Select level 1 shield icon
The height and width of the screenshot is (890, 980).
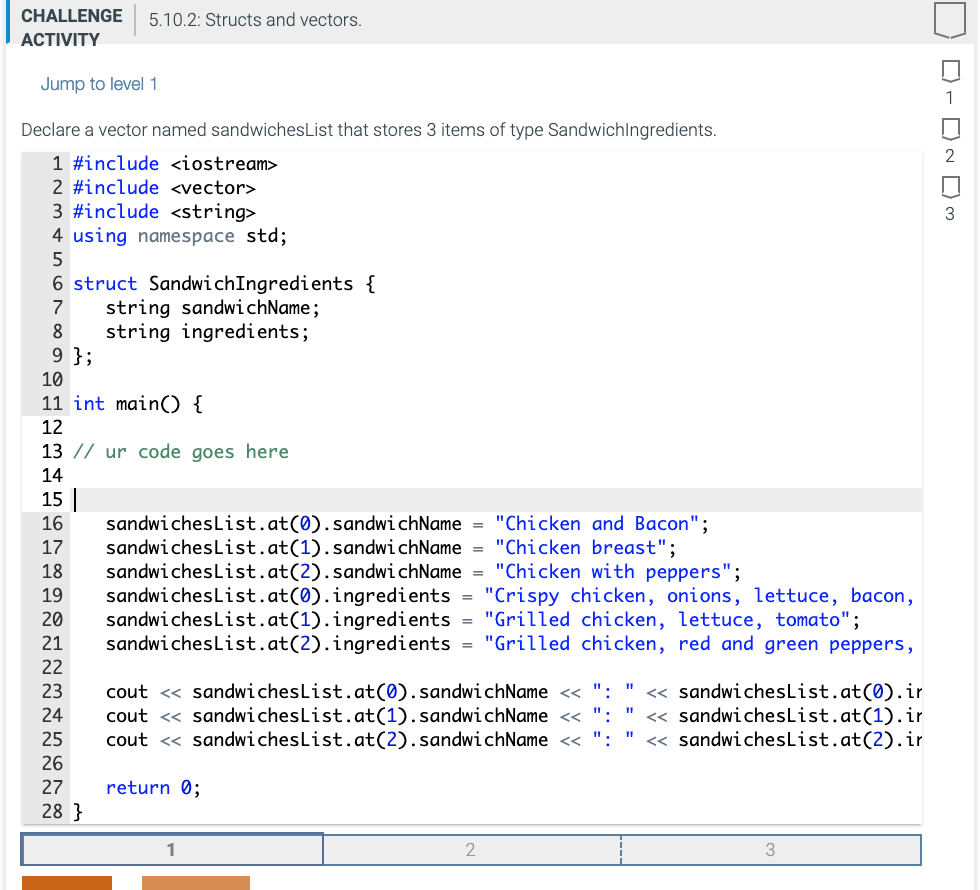tap(950, 71)
